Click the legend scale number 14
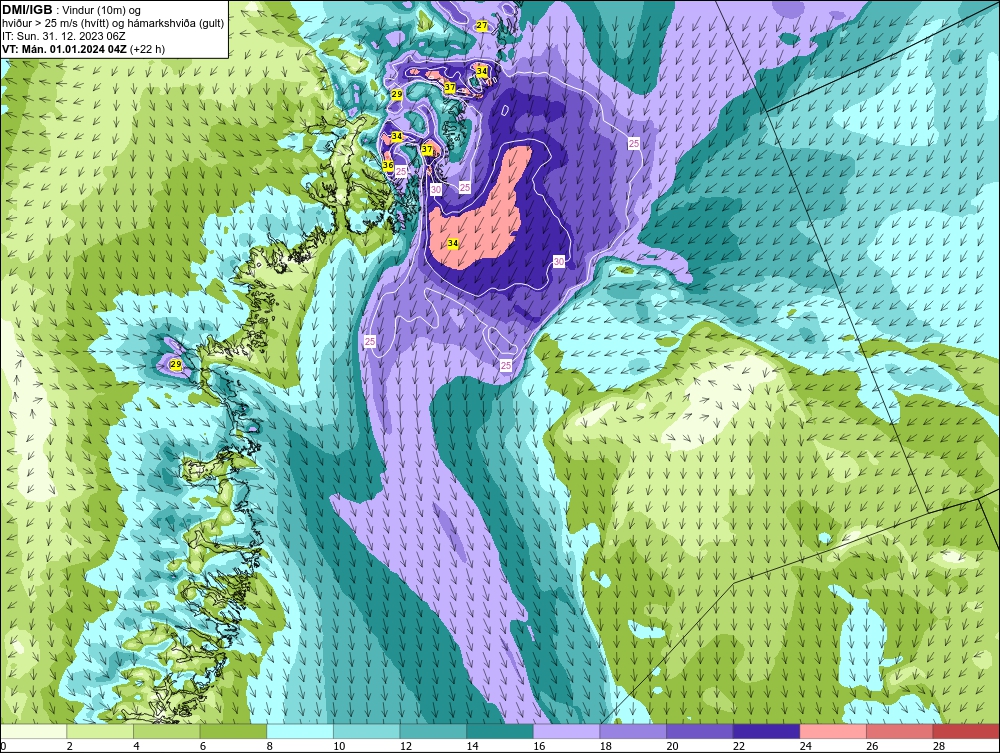Viewport: 1000px width, 753px height. pos(472,746)
